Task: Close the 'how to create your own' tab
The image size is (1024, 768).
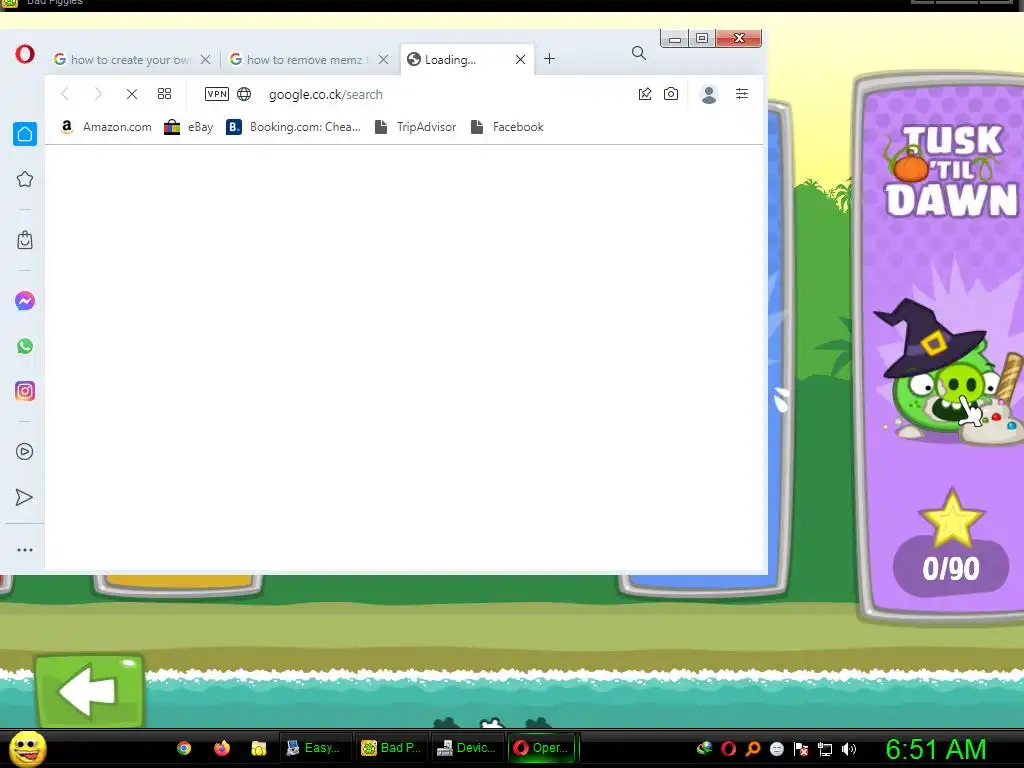Action: click(206, 59)
